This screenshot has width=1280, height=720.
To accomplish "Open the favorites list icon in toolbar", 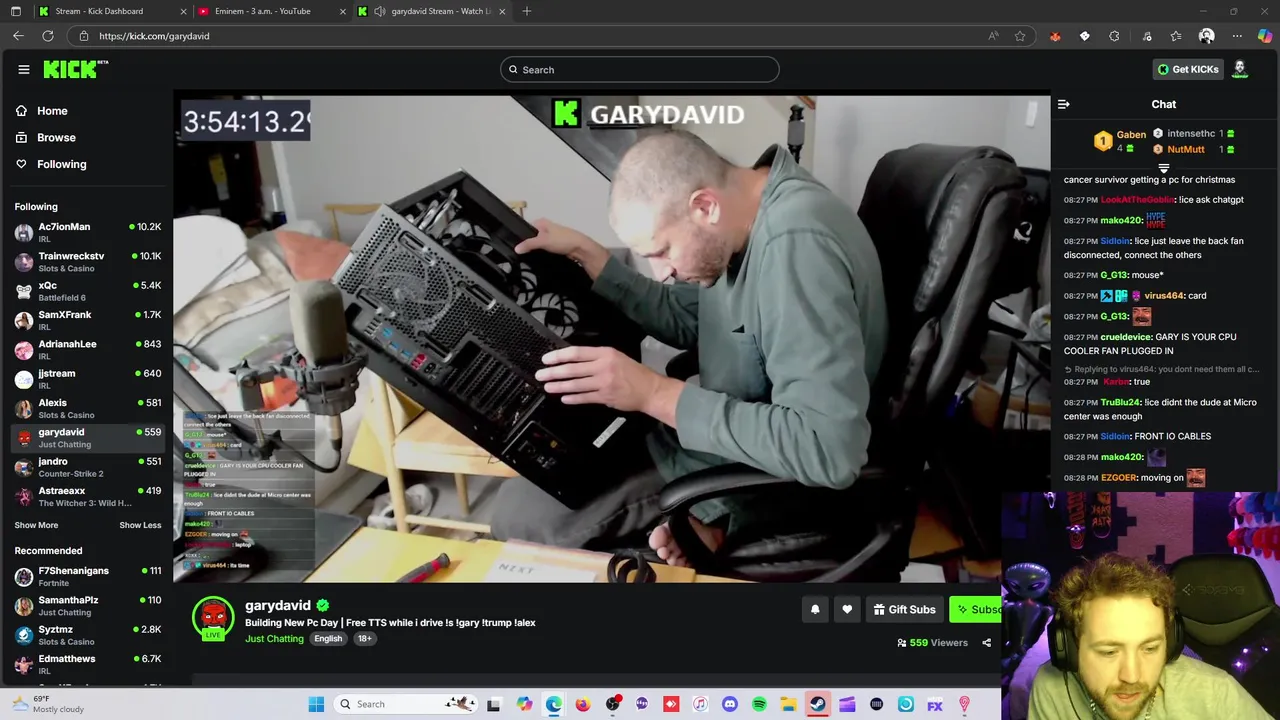I will click(x=1176, y=36).
